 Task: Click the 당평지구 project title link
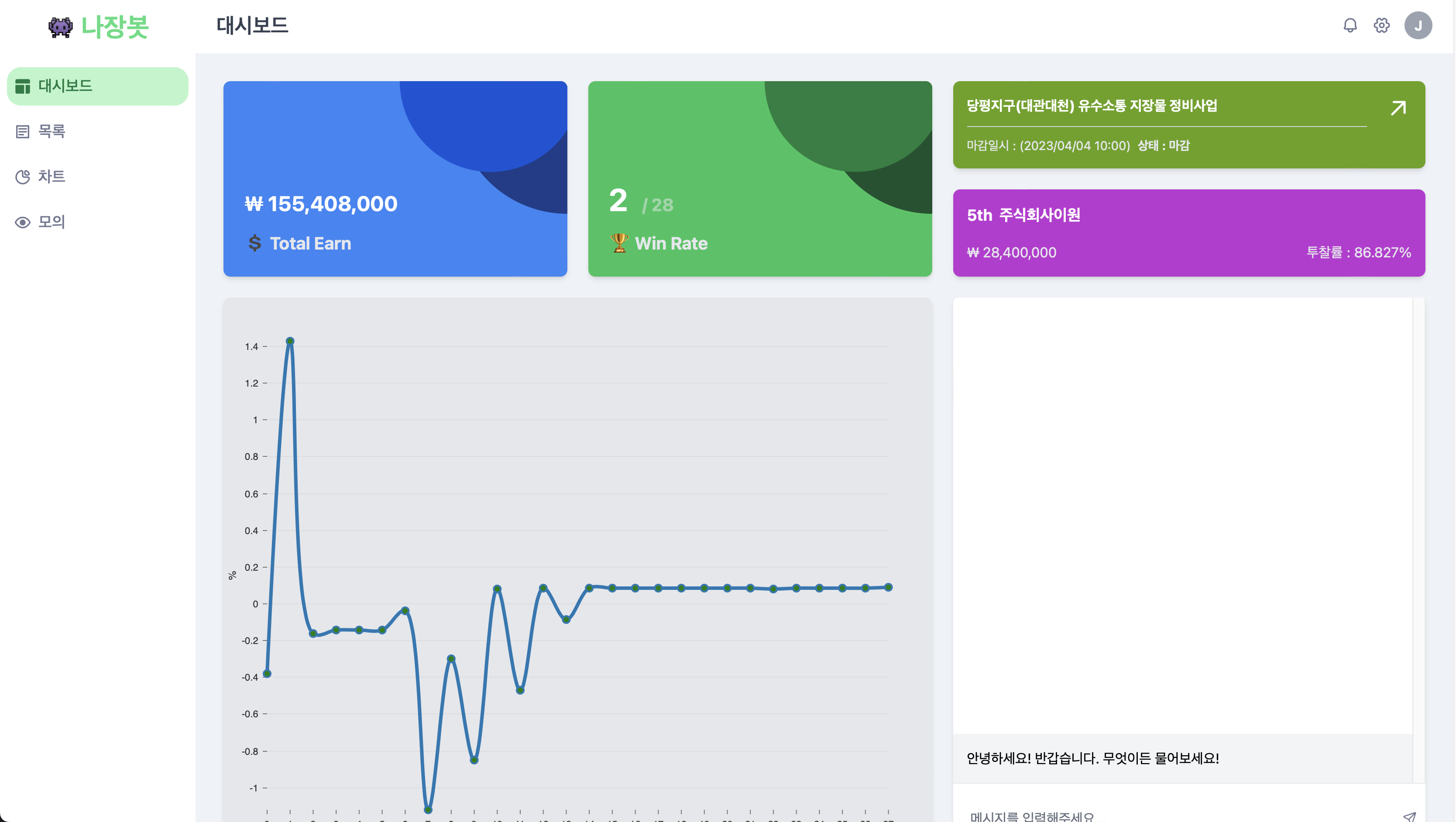coord(1092,106)
